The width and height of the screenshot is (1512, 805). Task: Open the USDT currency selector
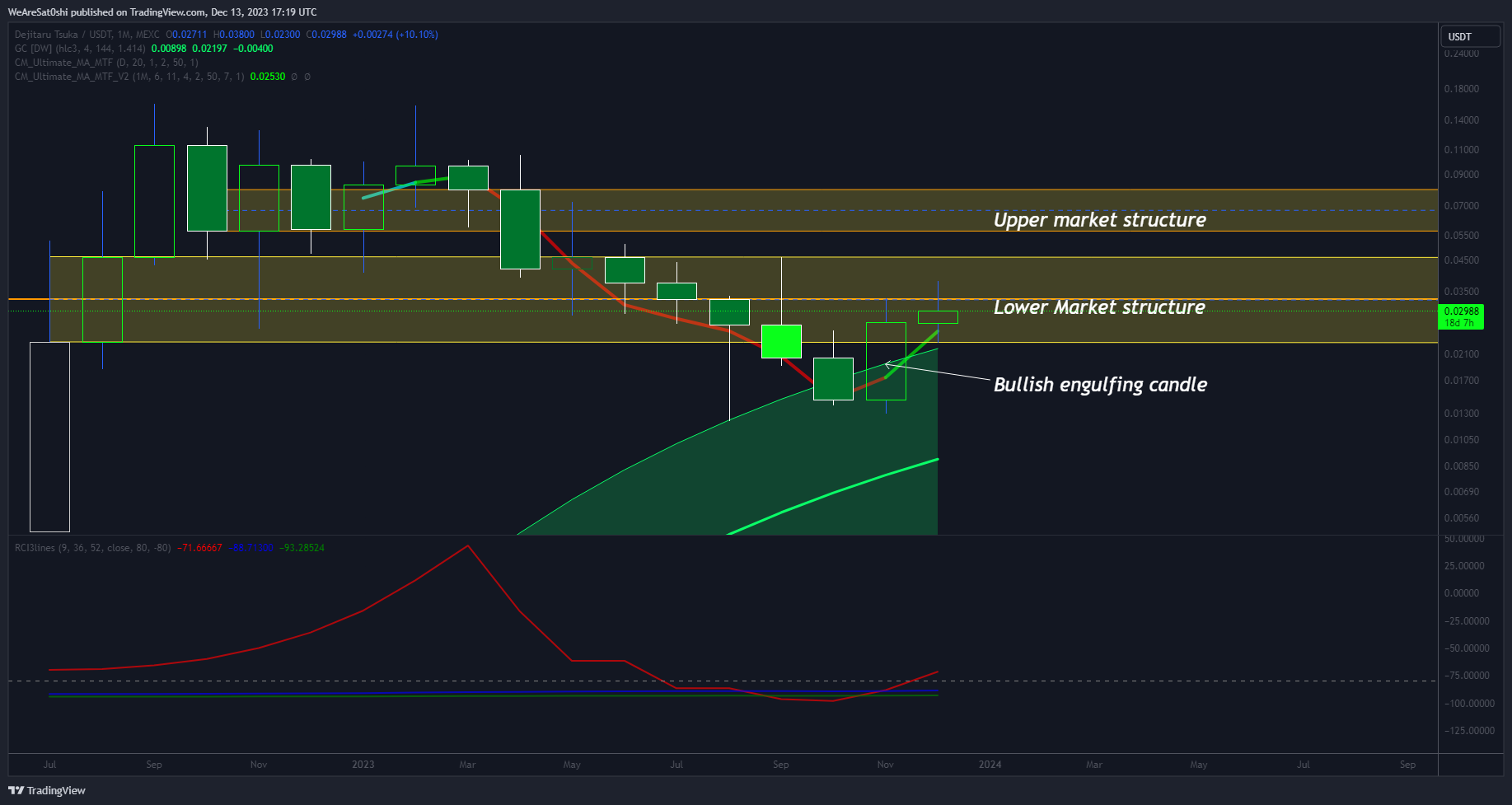click(1471, 36)
